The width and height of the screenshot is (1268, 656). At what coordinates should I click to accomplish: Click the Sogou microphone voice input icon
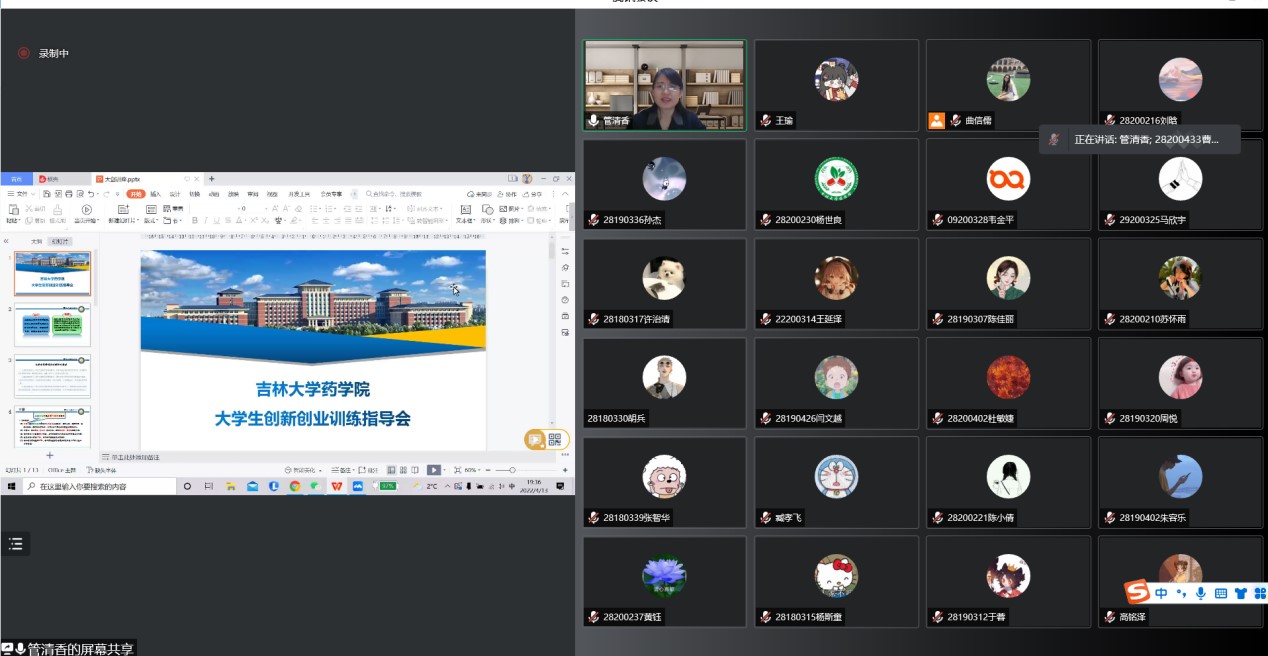[1200, 593]
